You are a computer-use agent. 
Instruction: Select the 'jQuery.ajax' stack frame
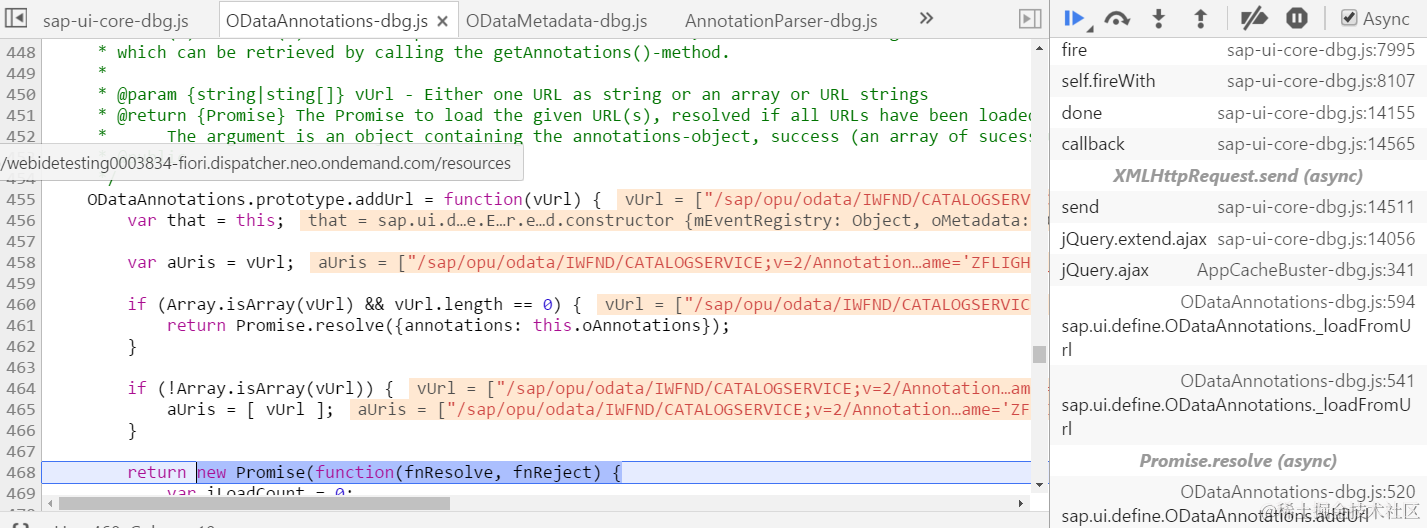coord(1105,270)
